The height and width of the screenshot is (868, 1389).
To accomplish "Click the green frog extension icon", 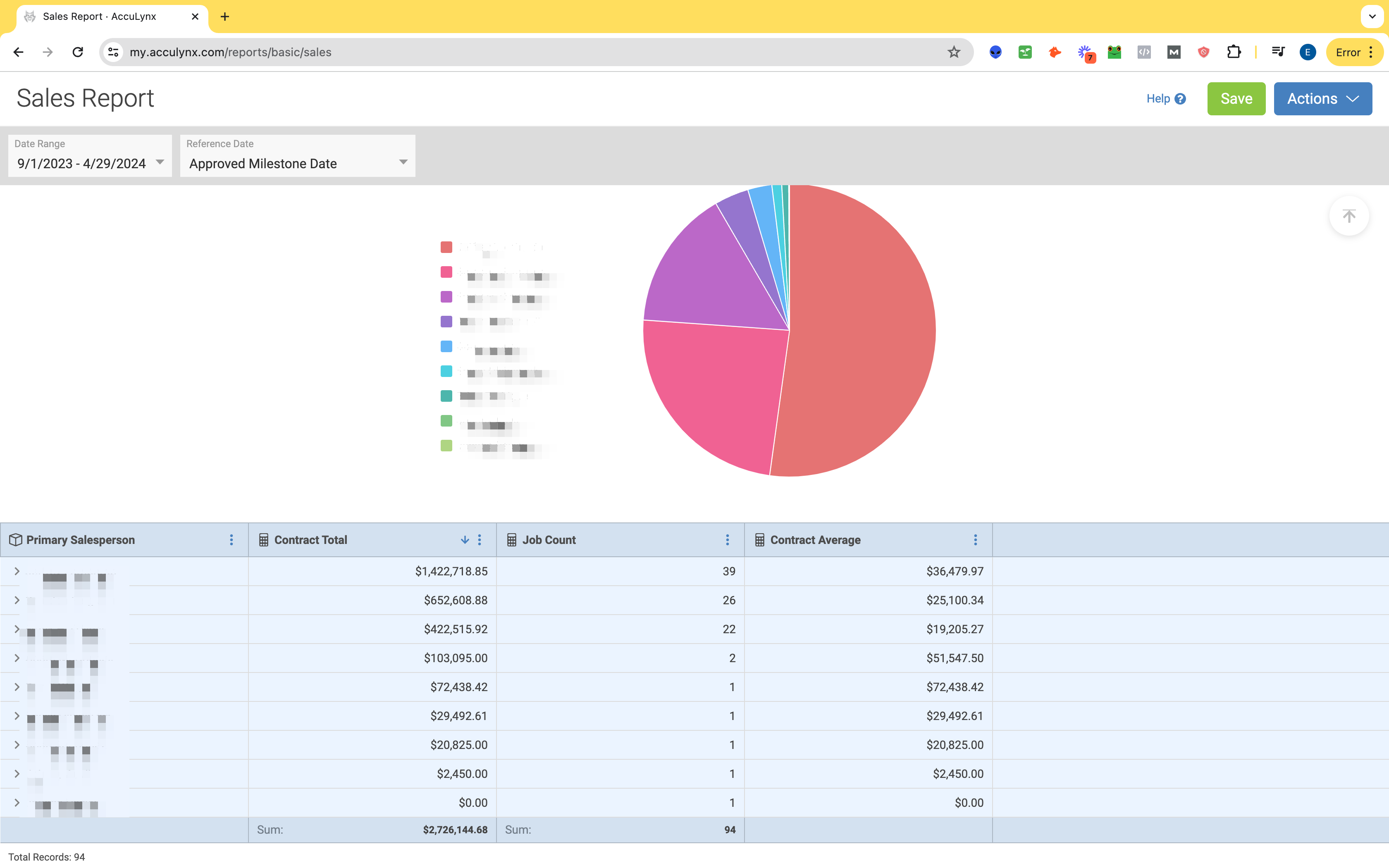I will [1114, 52].
